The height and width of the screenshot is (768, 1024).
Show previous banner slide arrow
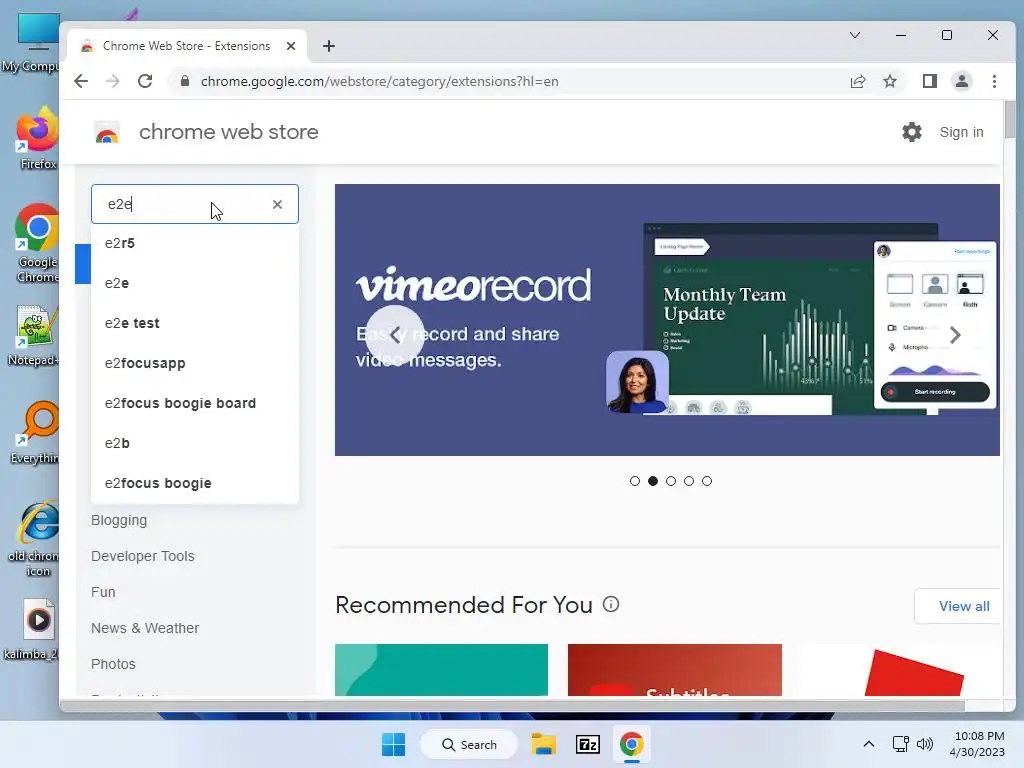tap(395, 335)
